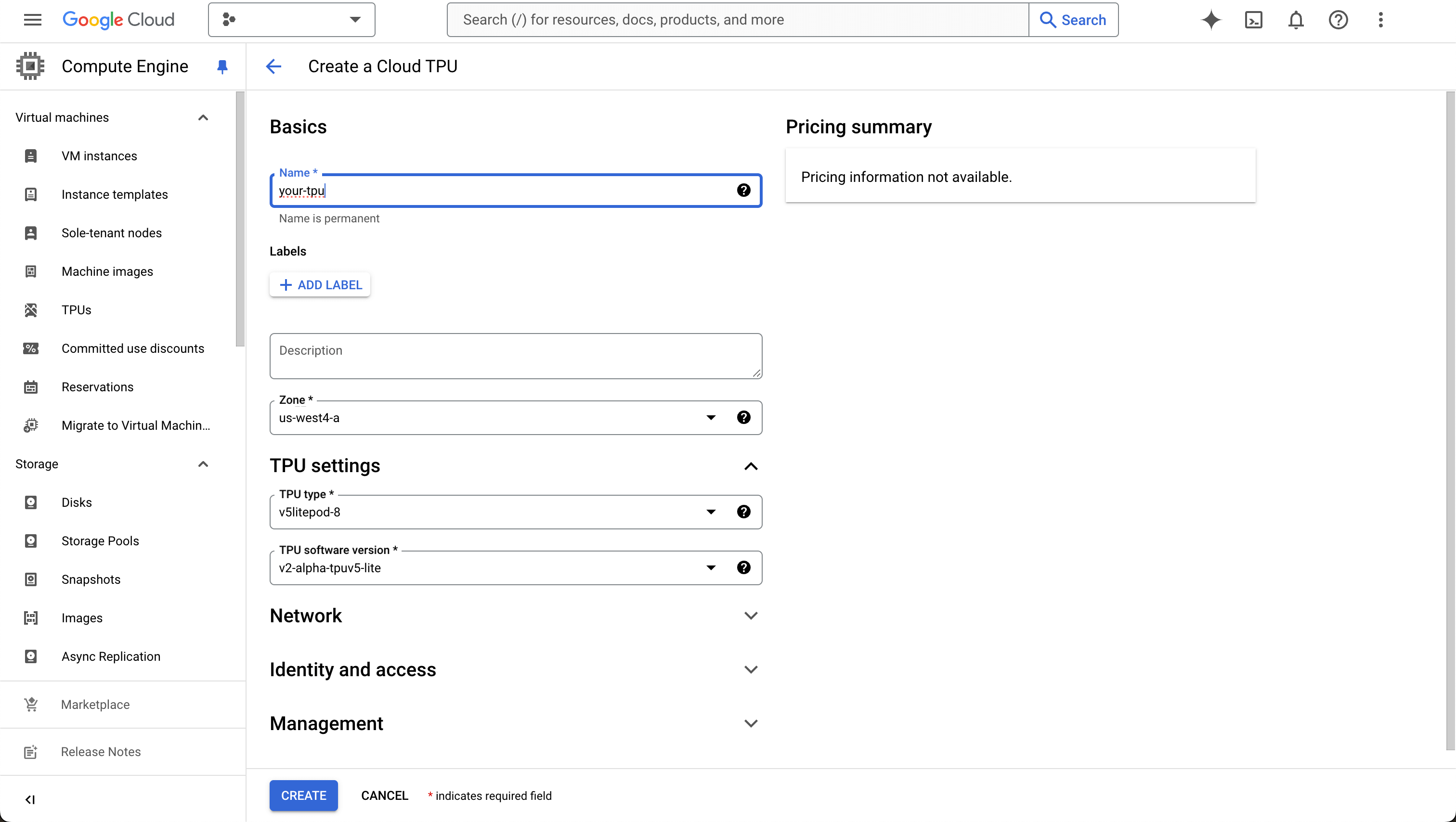The image size is (1456, 822).
Task: Click the VM instances sidebar icon
Action: point(31,156)
